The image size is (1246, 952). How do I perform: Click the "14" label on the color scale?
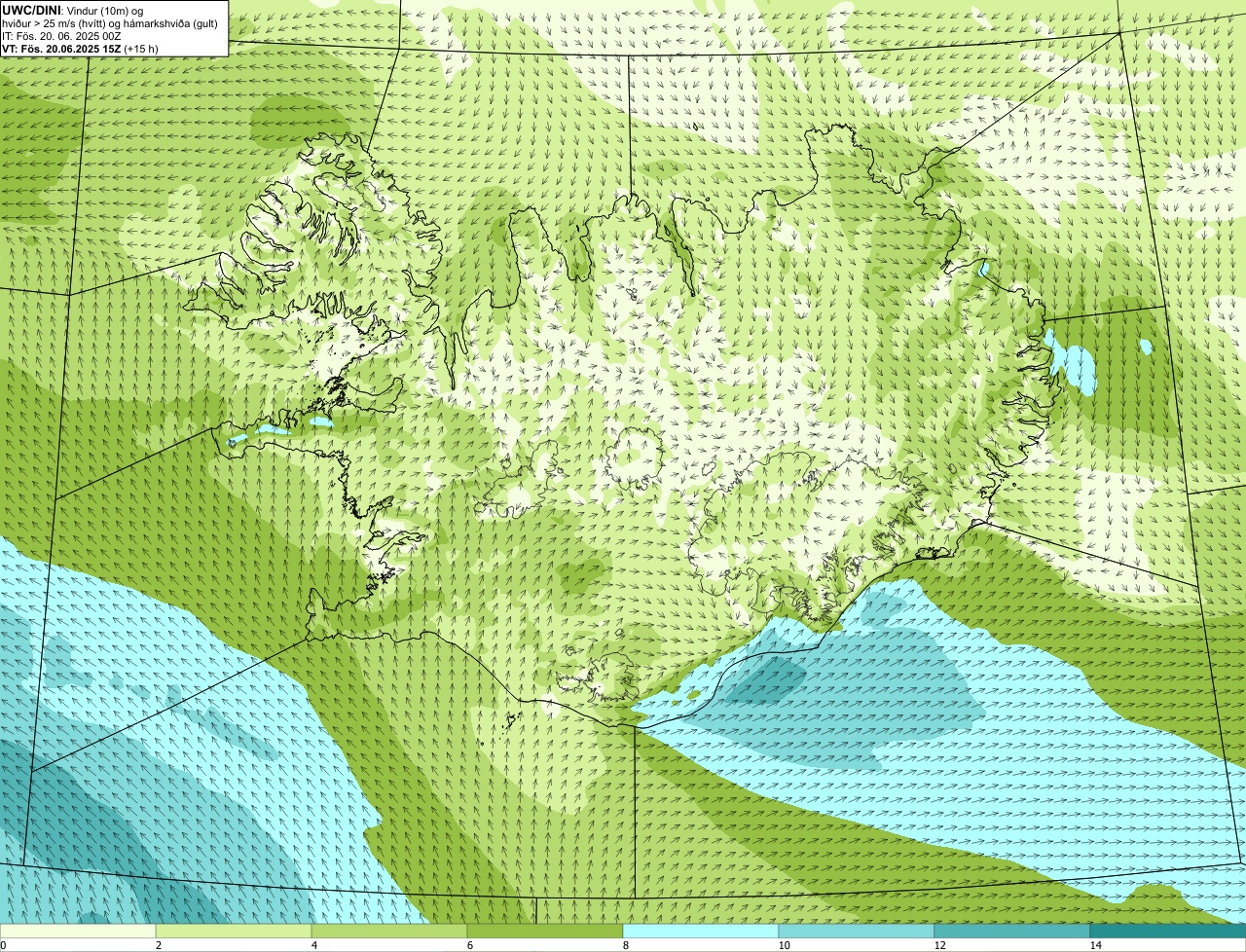(x=1095, y=945)
